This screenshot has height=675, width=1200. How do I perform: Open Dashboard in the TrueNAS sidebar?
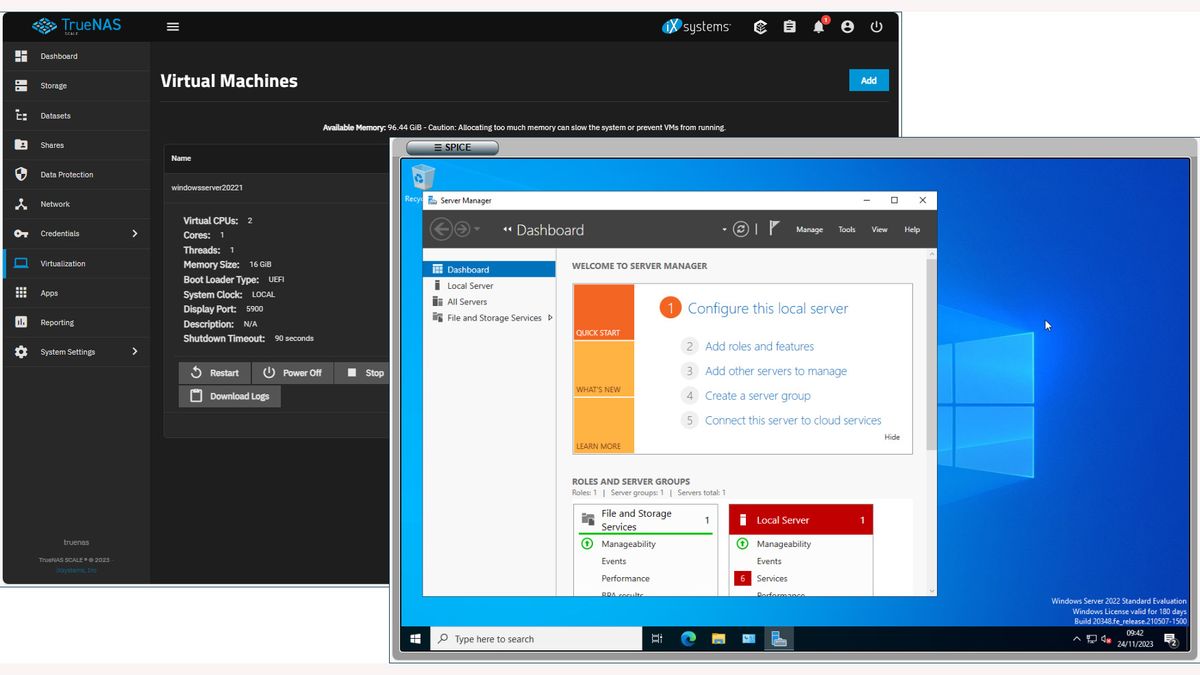76,56
